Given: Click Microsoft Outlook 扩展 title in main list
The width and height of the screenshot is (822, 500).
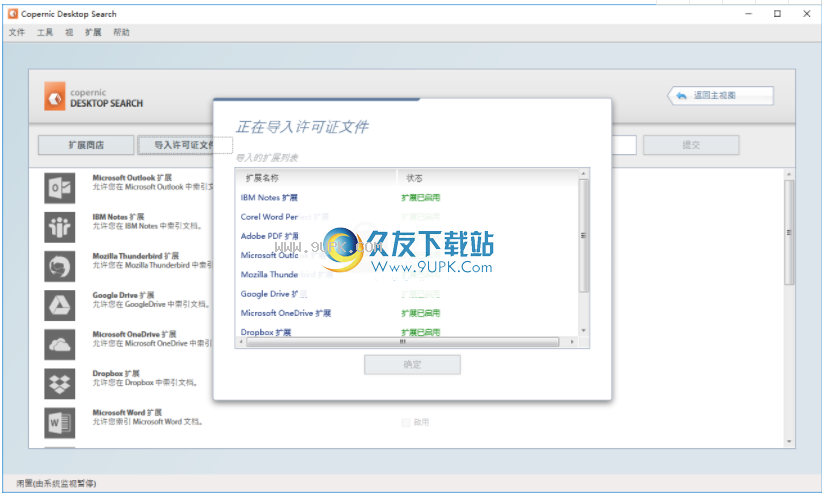Looking at the screenshot, I should point(132,178).
